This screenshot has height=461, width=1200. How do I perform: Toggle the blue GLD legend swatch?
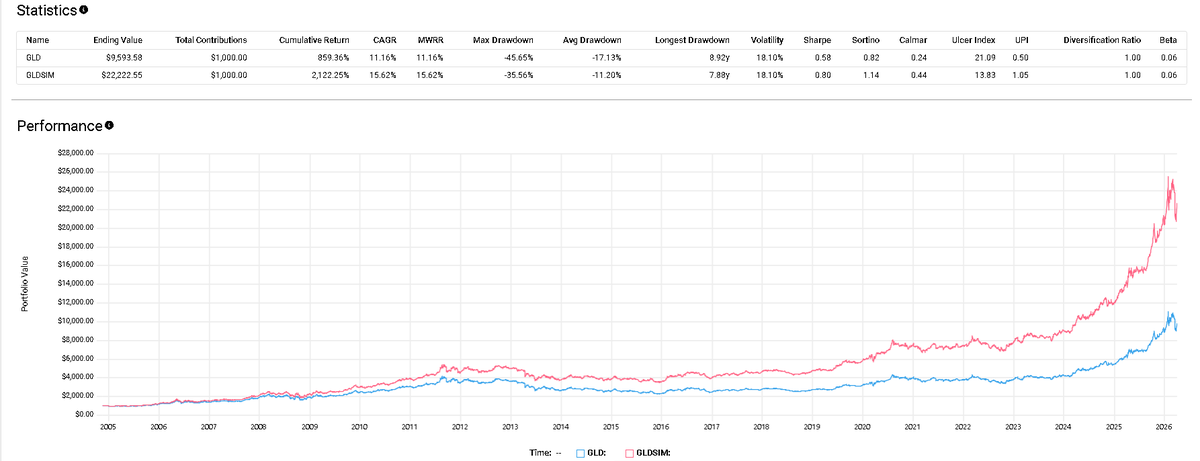pos(580,452)
